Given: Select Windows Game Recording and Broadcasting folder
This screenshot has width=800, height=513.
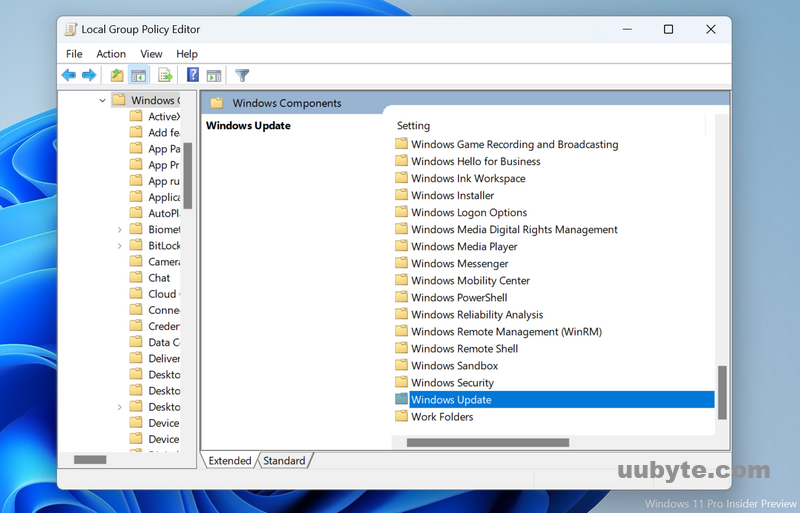Looking at the screenshot, I should (x=515, y=144).
